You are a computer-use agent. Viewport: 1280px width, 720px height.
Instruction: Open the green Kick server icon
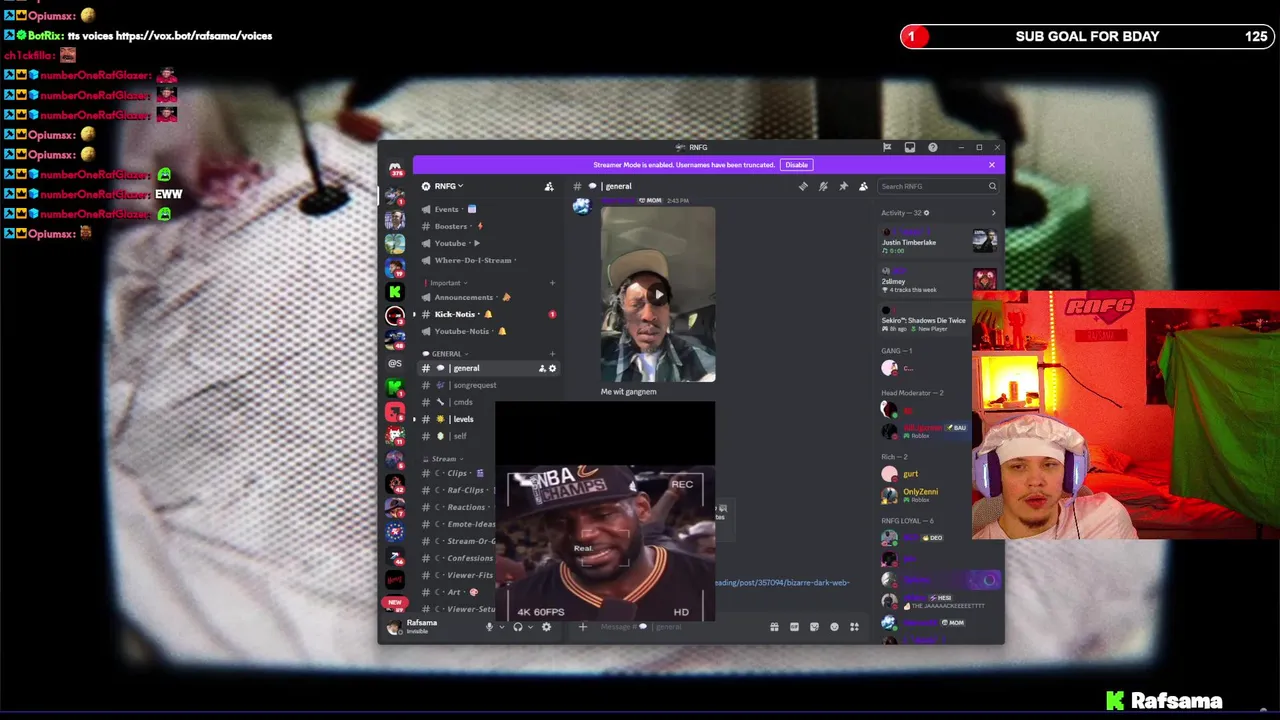[x=395, y=291]
